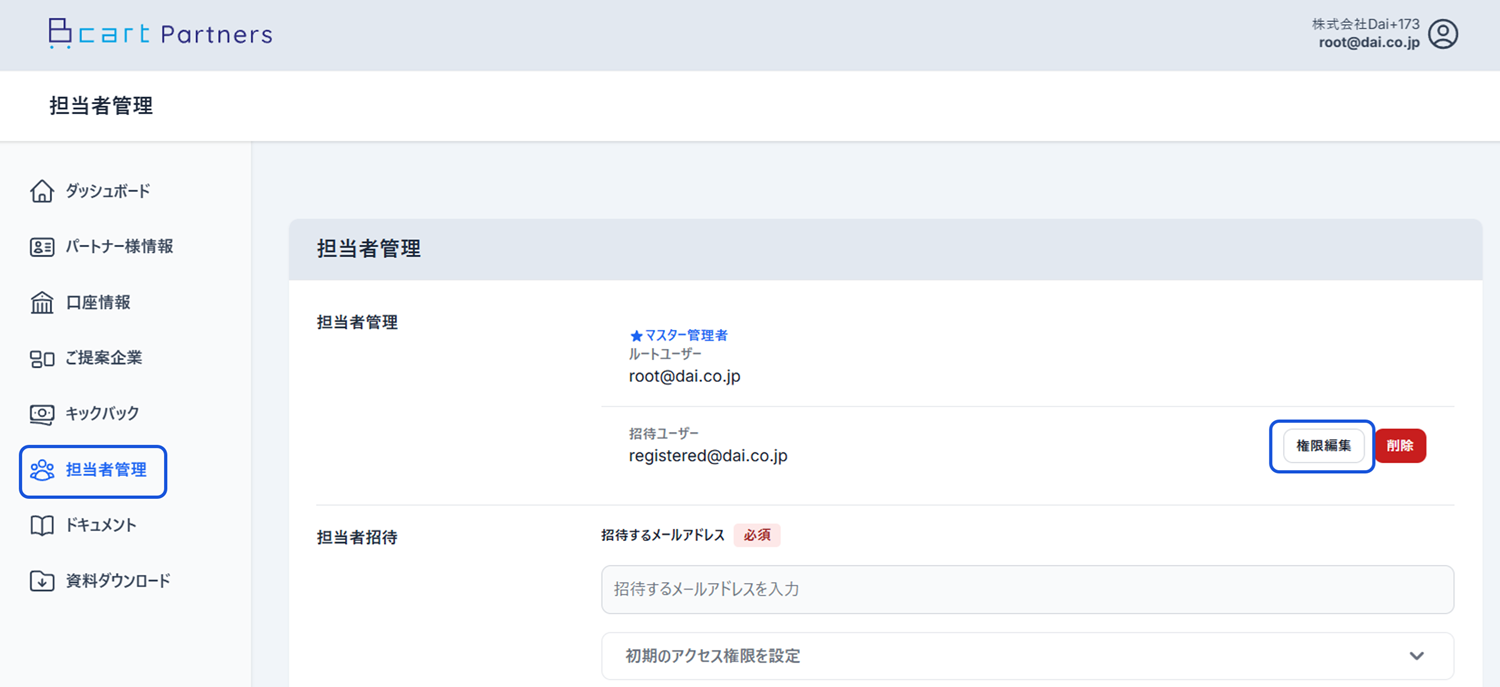
Task: Click the 招待ユーザー label
Action: click(x=664, y=434)
